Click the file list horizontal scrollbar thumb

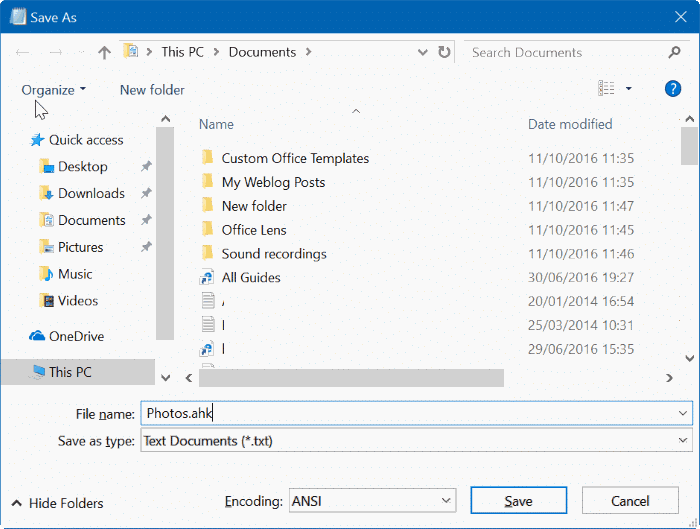(351, 378)
